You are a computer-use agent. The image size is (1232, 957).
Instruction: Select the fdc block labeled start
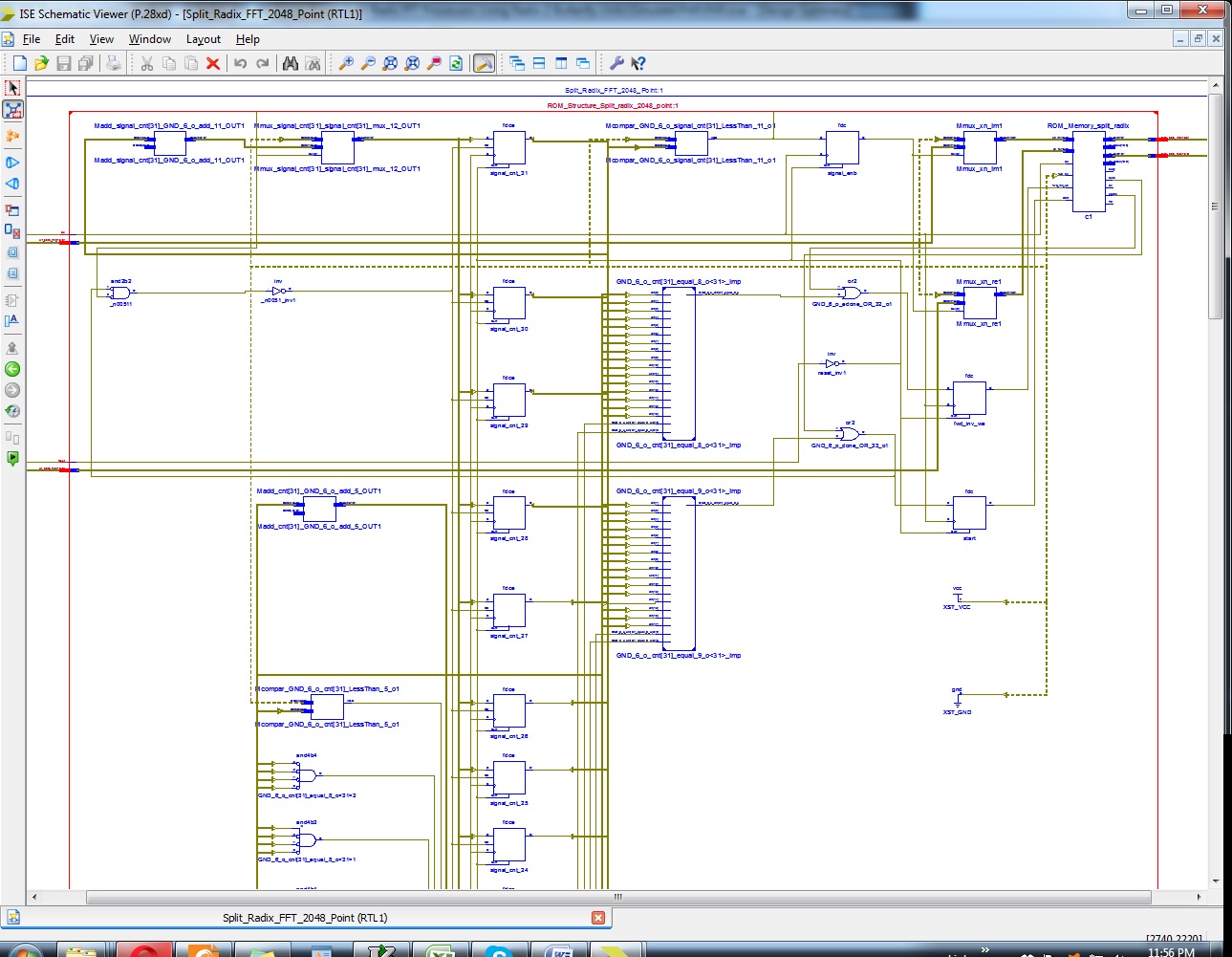[969, 513]
